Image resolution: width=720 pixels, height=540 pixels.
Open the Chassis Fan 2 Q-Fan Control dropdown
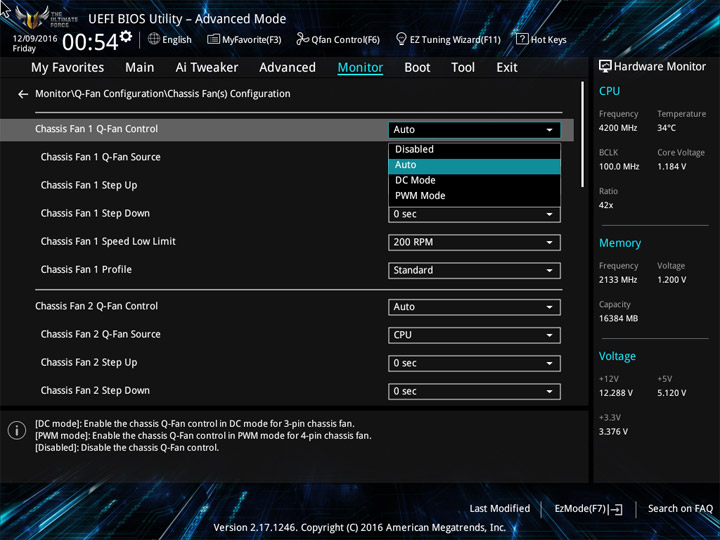tap(474, 307)
